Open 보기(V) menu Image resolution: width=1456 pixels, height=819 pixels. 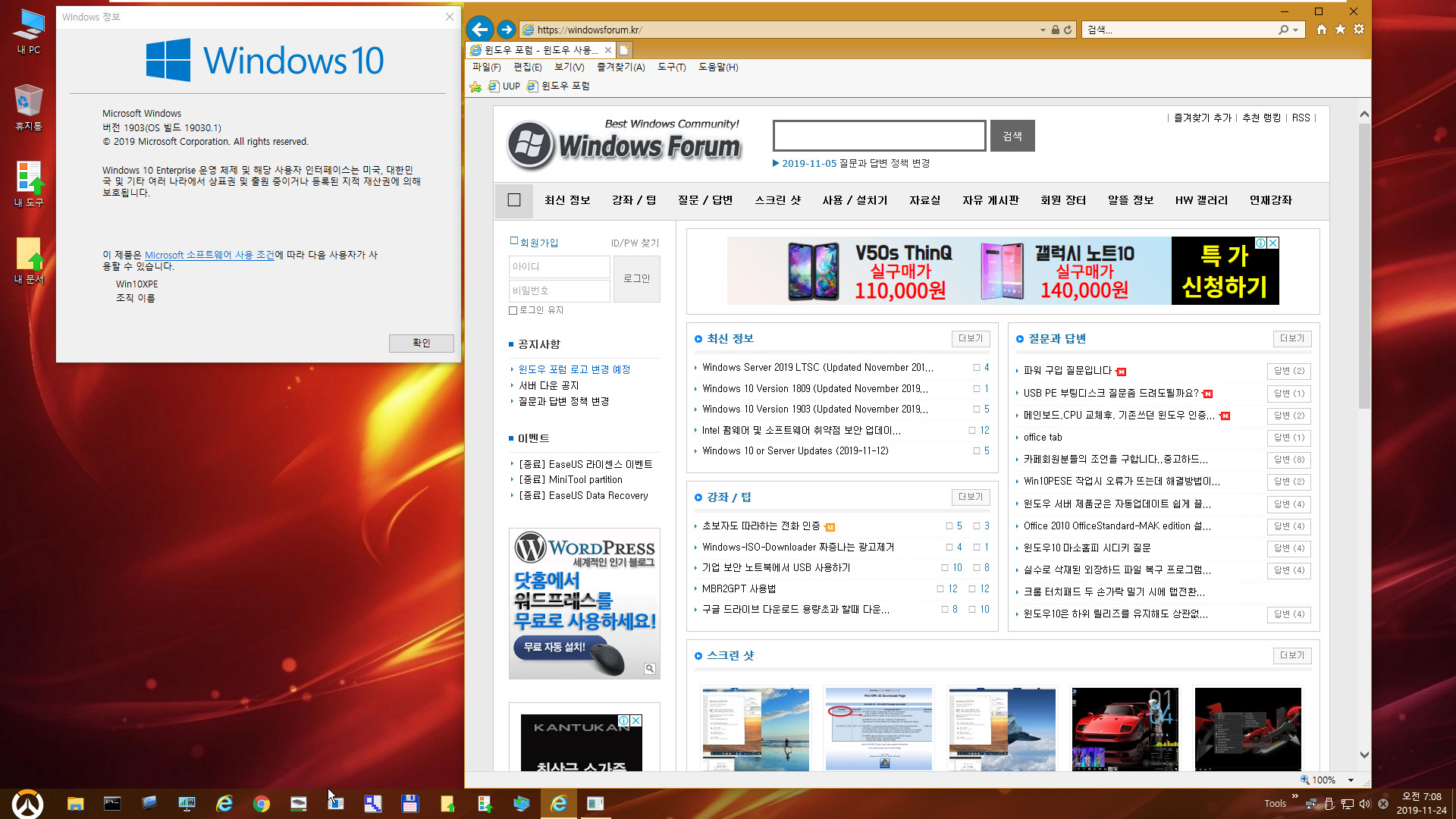(x=569, y=67)
